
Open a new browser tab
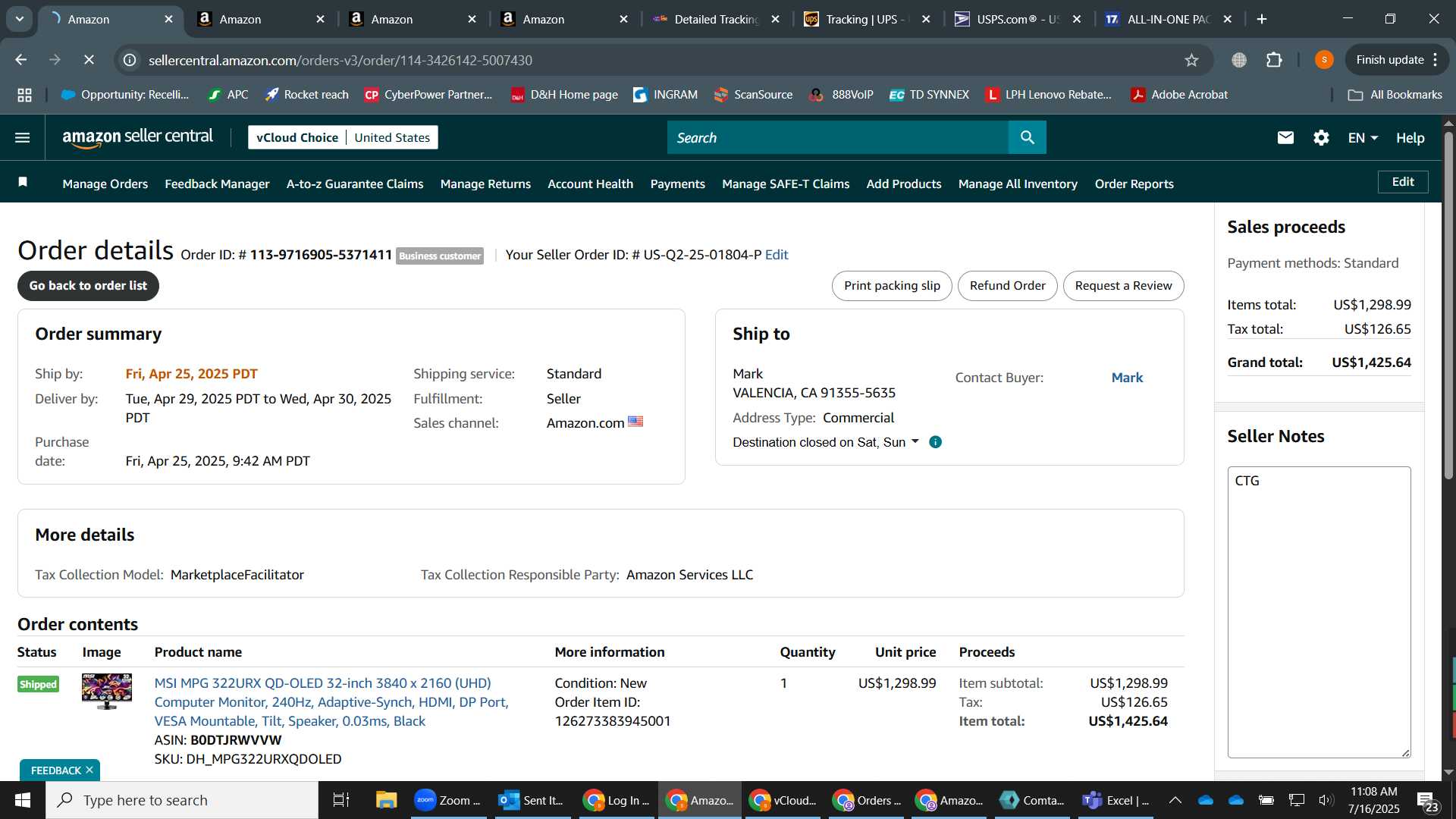tap(1262, 19)
